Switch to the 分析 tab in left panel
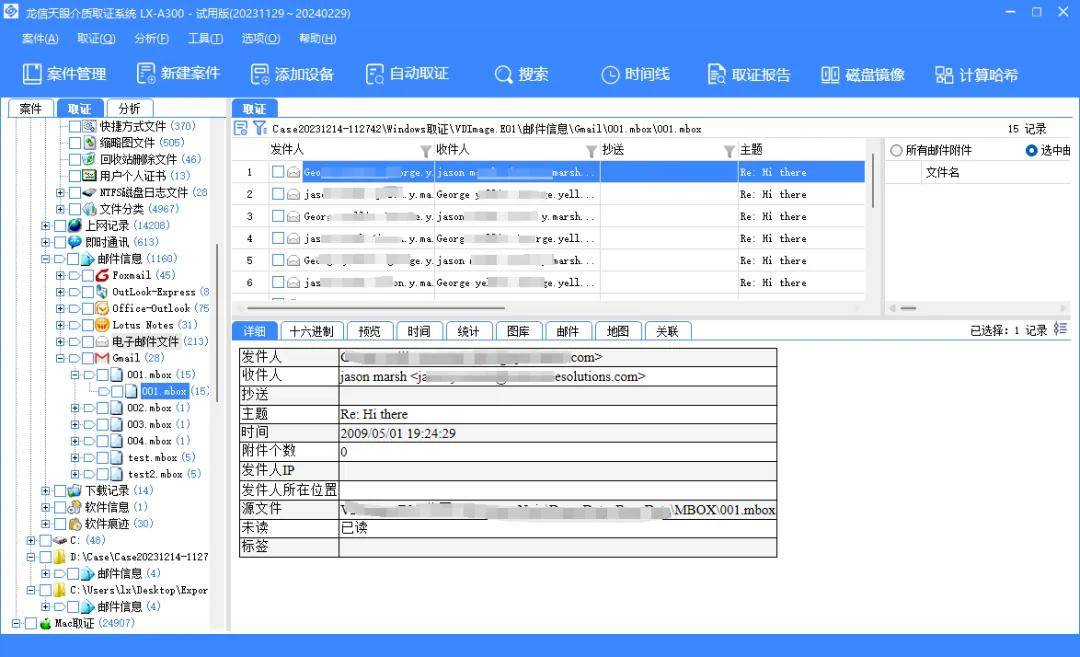Image resolution: width=1080 pixels, height=657 pixels. [x=129, y=108]
